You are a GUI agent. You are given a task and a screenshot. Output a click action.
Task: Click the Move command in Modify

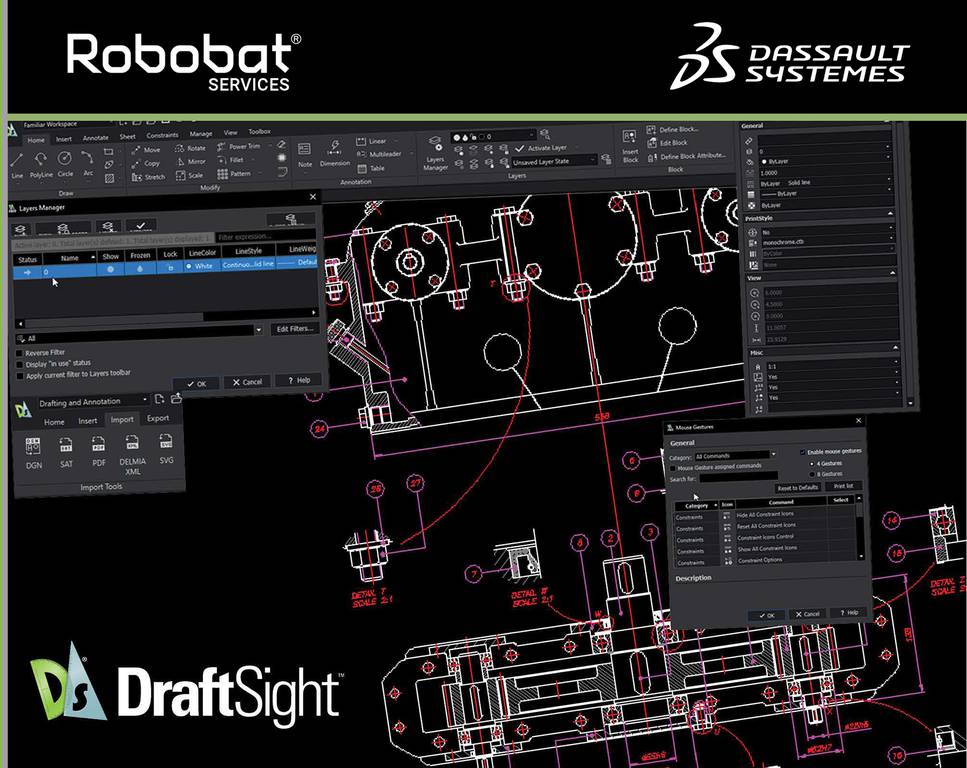tap(146, 150)
